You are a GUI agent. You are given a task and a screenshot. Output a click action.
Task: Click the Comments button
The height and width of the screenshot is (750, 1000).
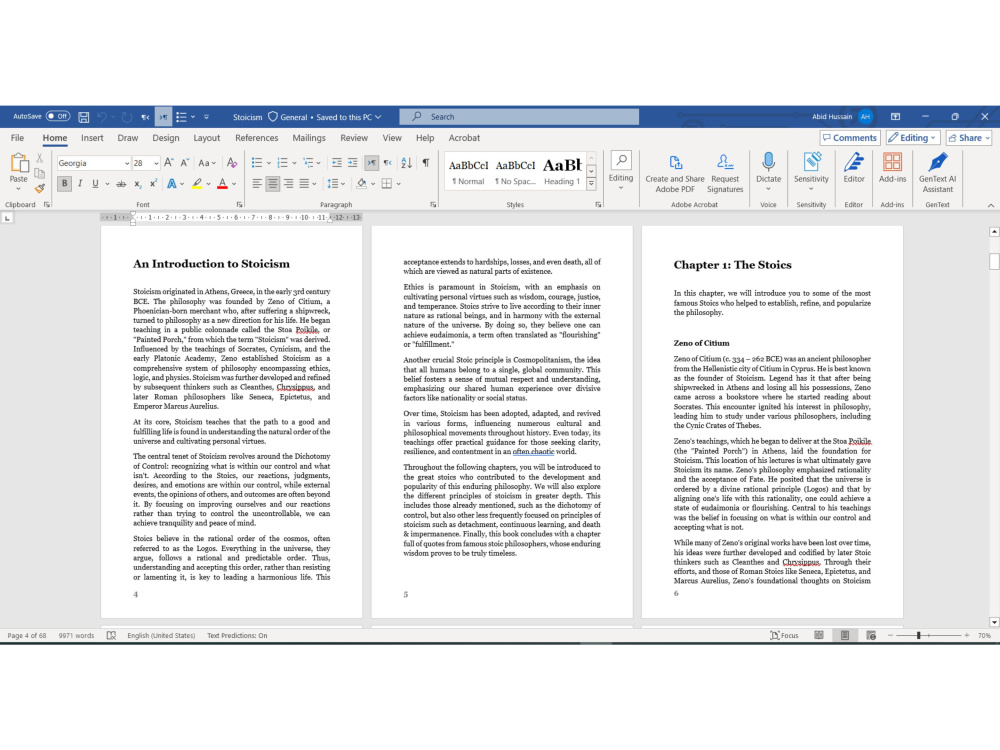[x=849, y=138]
